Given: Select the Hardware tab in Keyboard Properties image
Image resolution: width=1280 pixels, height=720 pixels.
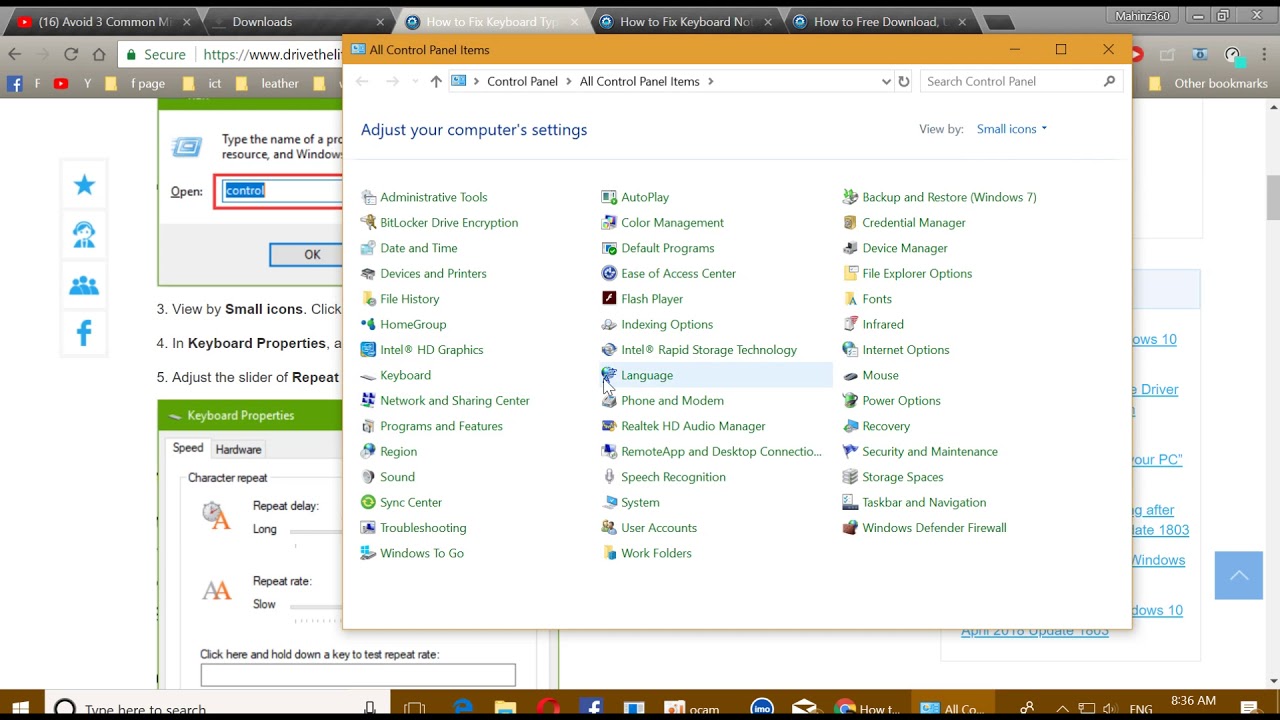Looking at the screenshot, I should coord(239,450).
